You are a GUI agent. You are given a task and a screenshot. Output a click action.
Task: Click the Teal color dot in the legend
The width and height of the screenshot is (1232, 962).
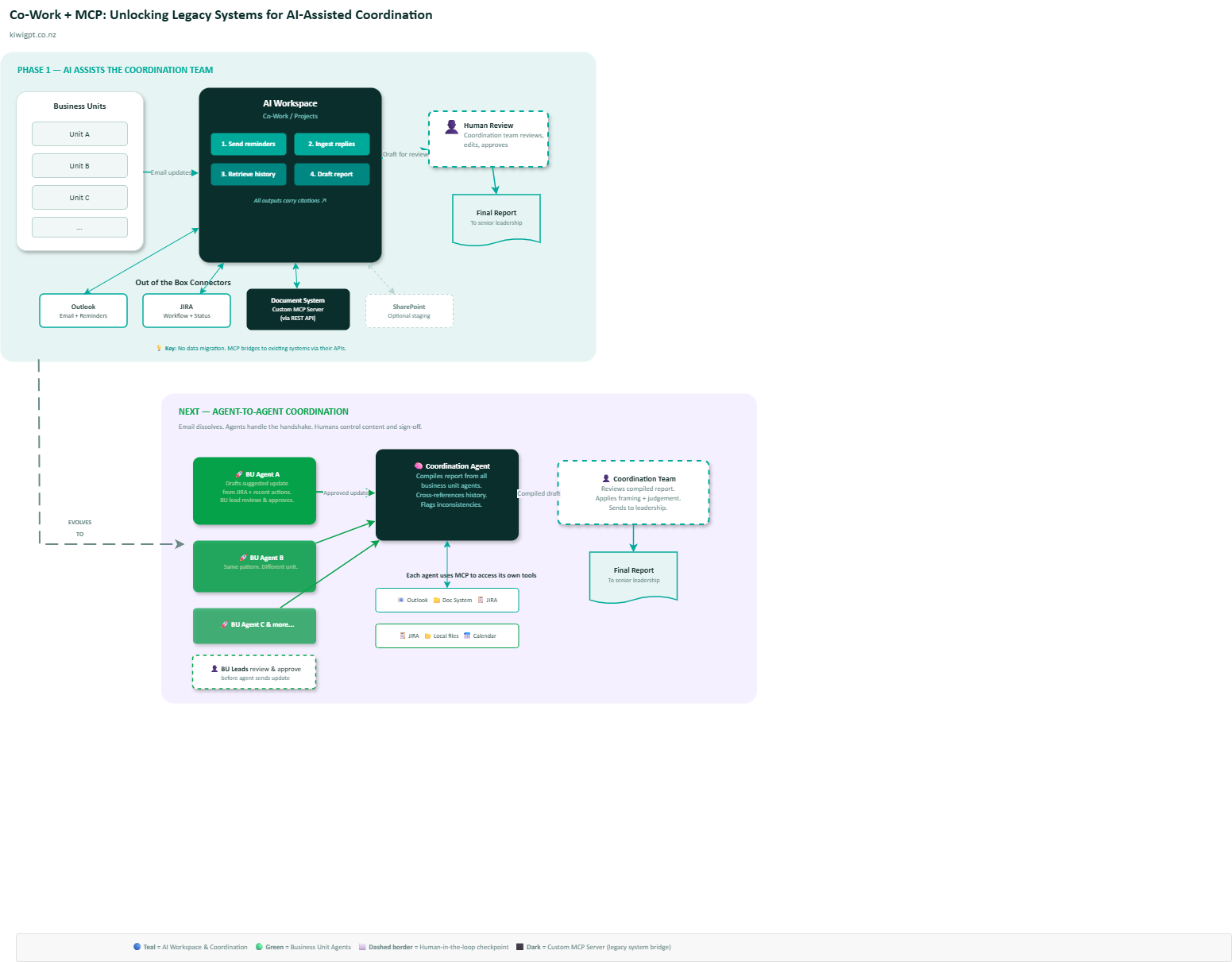coord(136,946)
